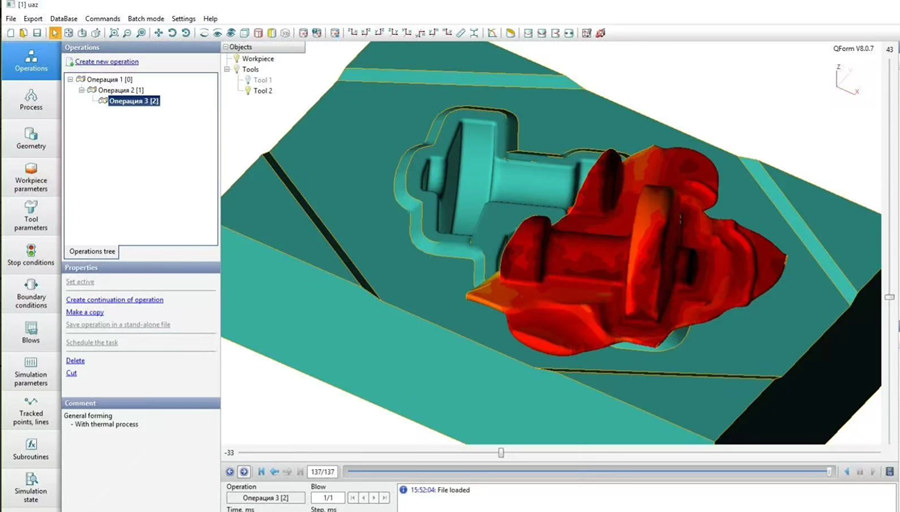Open the Boundary conditions panel
The image size is (900, 512).
pyautogui.click(x=31, y=292)
